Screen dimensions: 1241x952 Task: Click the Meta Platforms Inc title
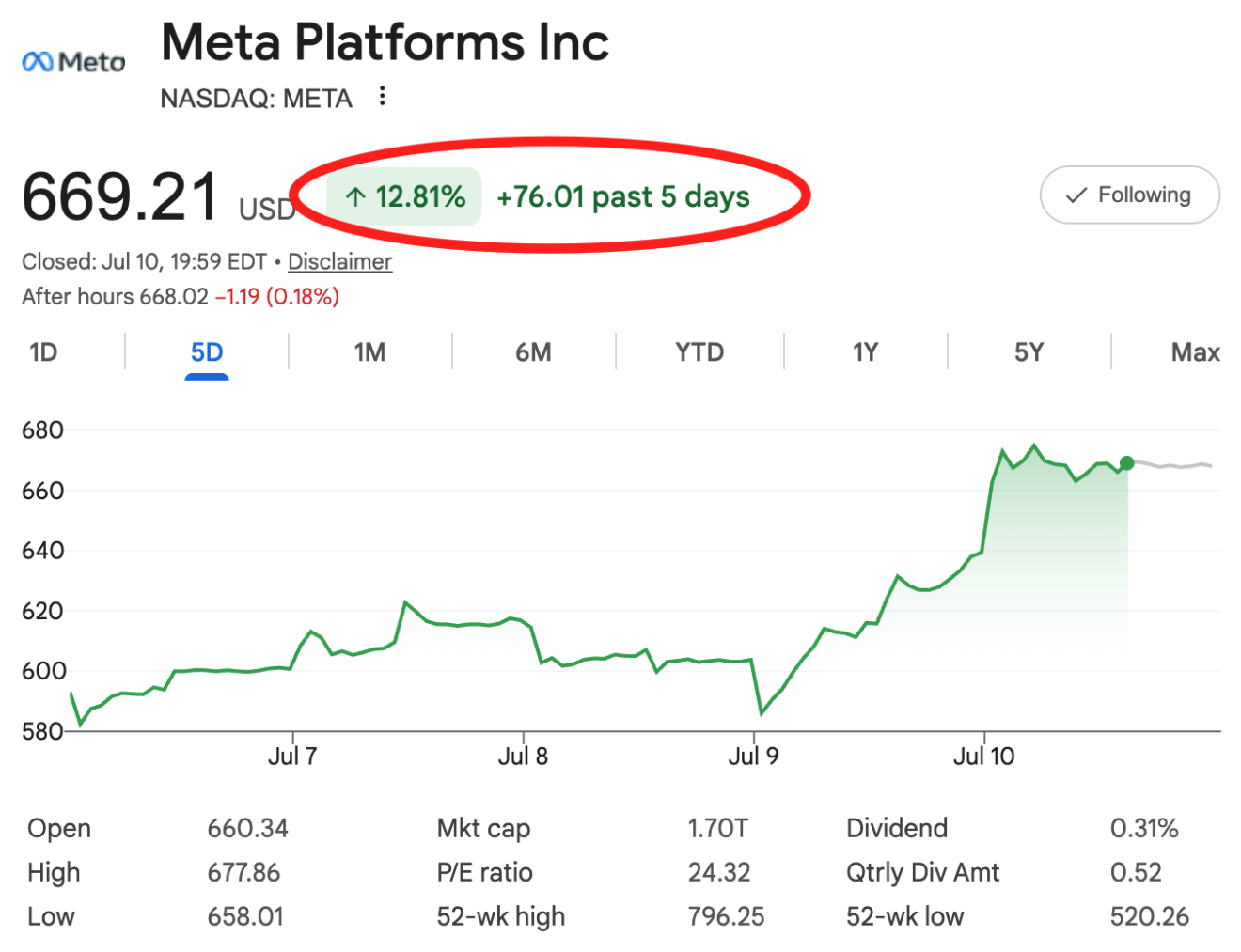point(385,42)
